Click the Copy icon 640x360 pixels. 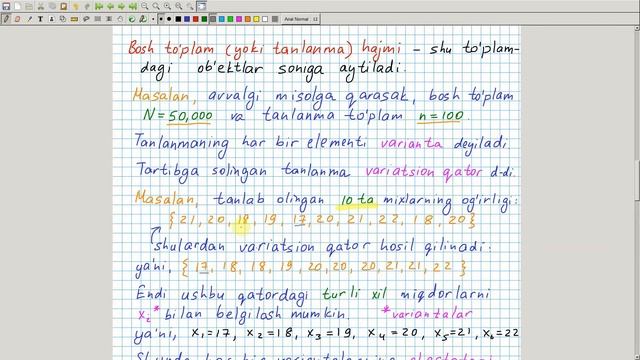[x=52, y=7]
